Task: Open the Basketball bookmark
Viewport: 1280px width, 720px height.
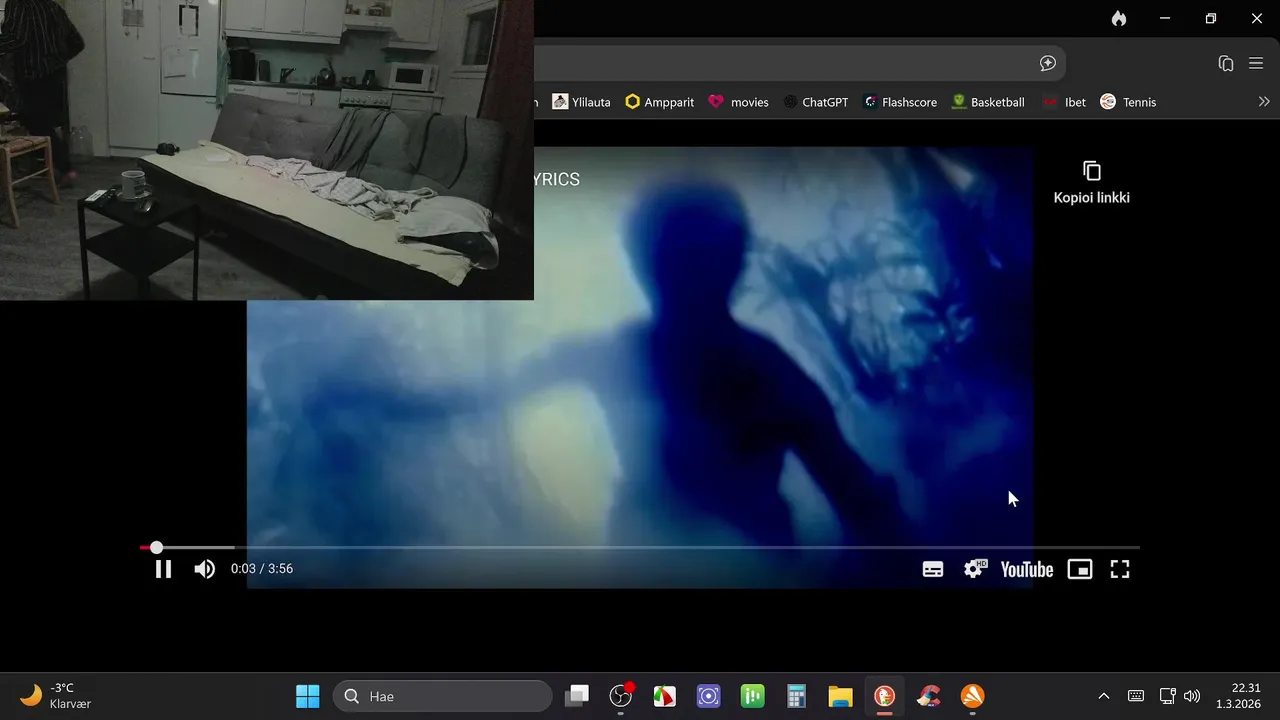Action: 988,102
